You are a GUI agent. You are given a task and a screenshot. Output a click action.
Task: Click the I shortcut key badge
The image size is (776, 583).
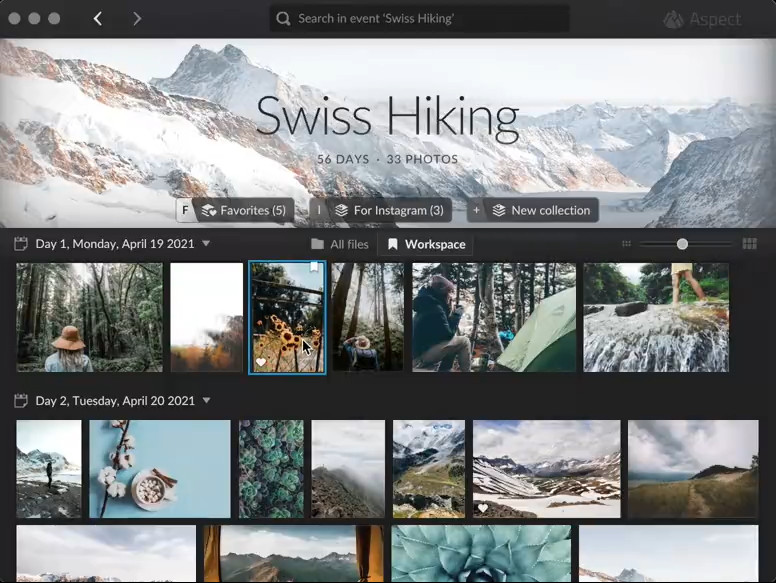(x=318, y=210)
